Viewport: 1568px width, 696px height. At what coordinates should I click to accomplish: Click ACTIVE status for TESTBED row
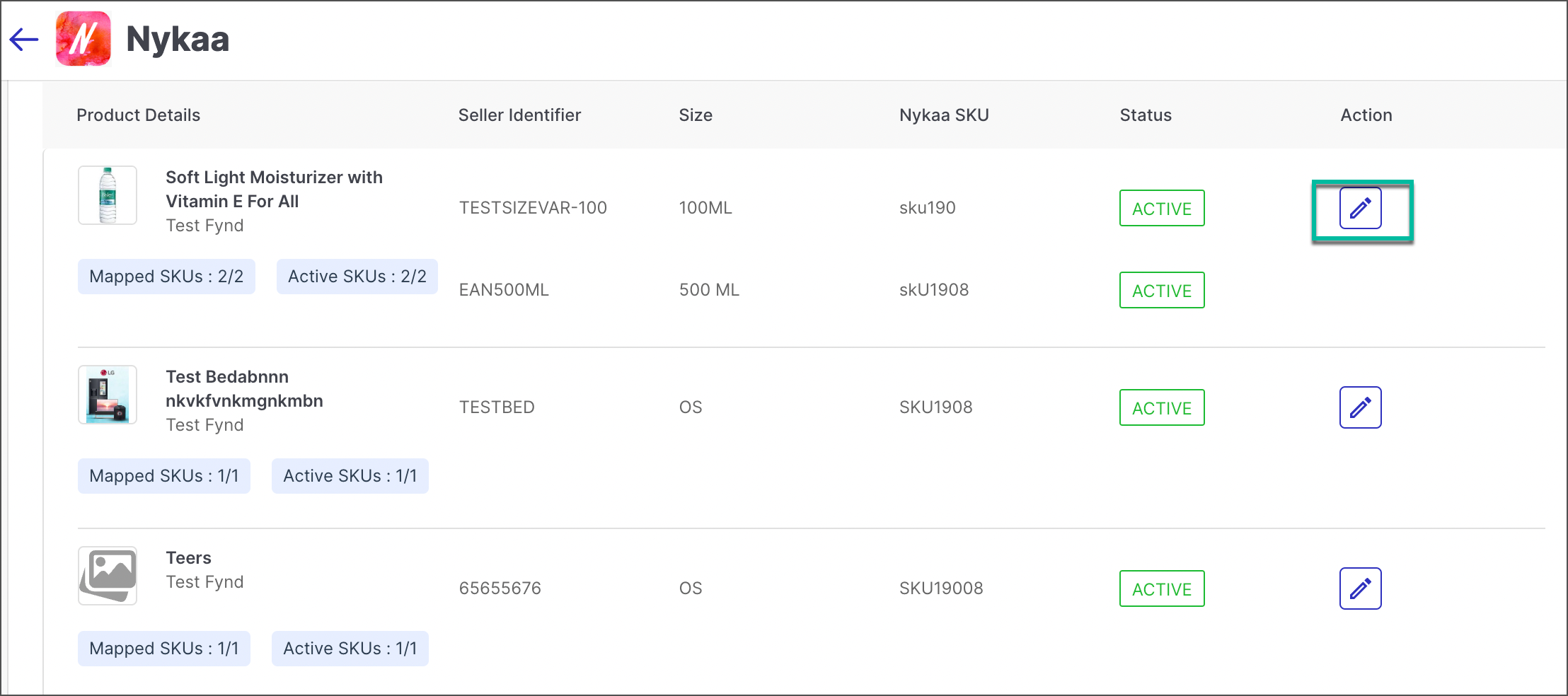(1161, 407)
